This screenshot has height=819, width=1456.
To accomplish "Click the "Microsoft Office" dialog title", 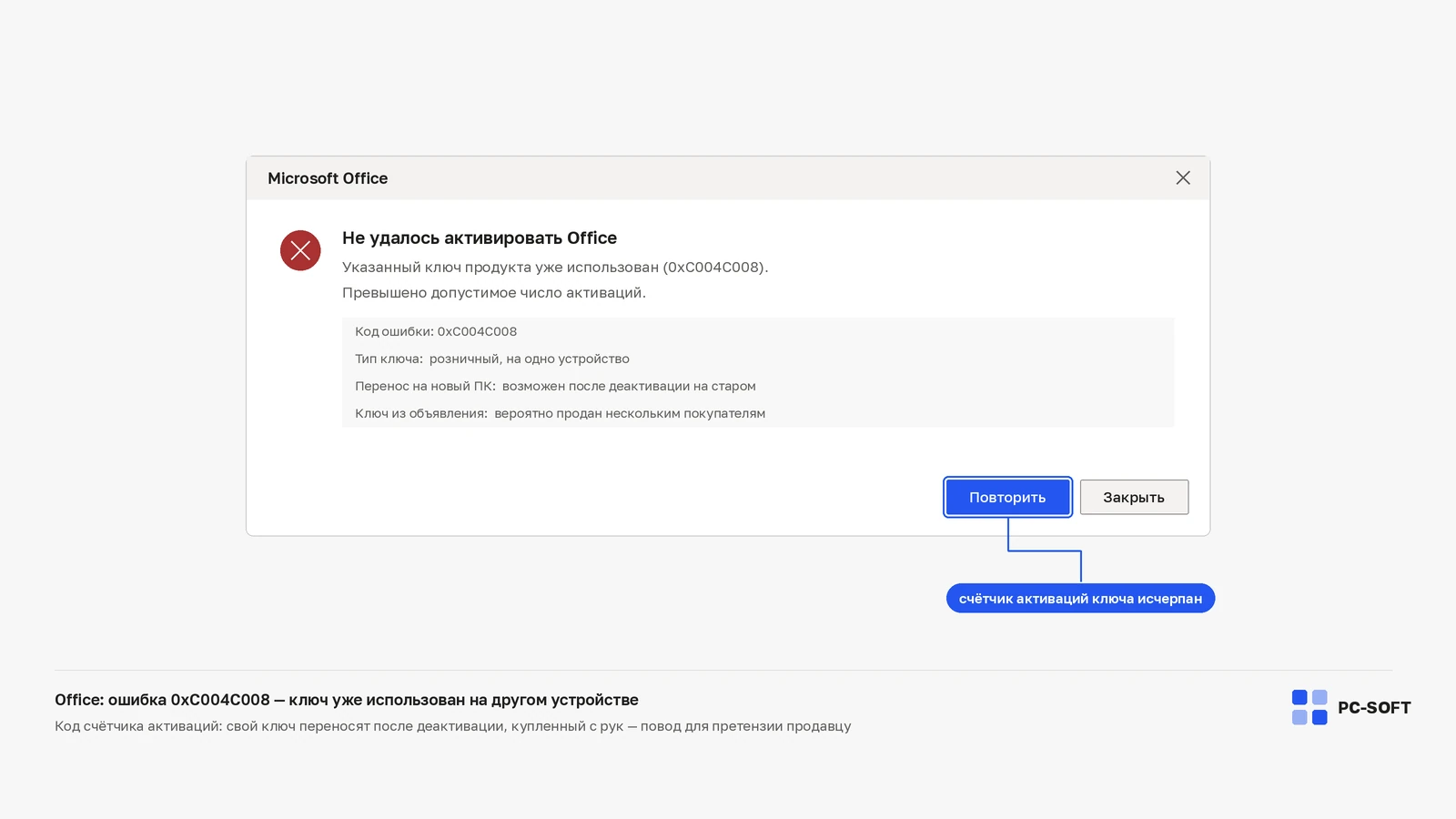I will (328, 178).
